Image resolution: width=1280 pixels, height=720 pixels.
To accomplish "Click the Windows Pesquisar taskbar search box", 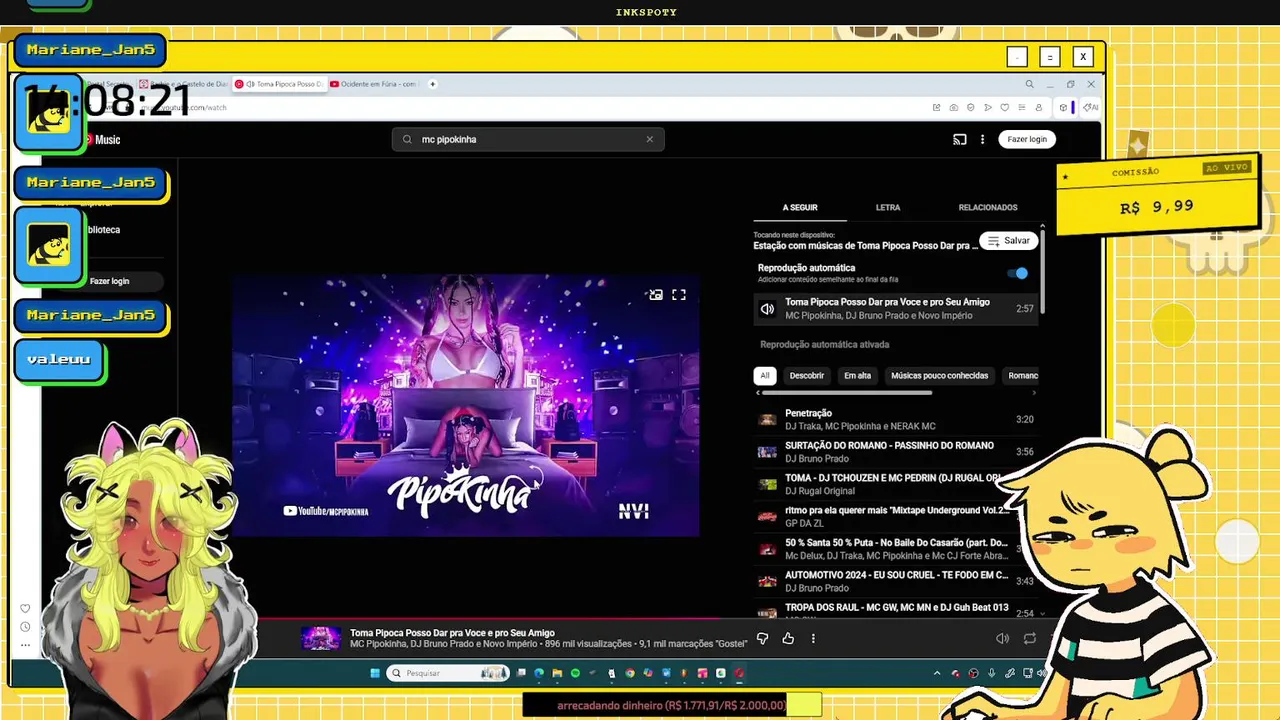I will (447, 673).
